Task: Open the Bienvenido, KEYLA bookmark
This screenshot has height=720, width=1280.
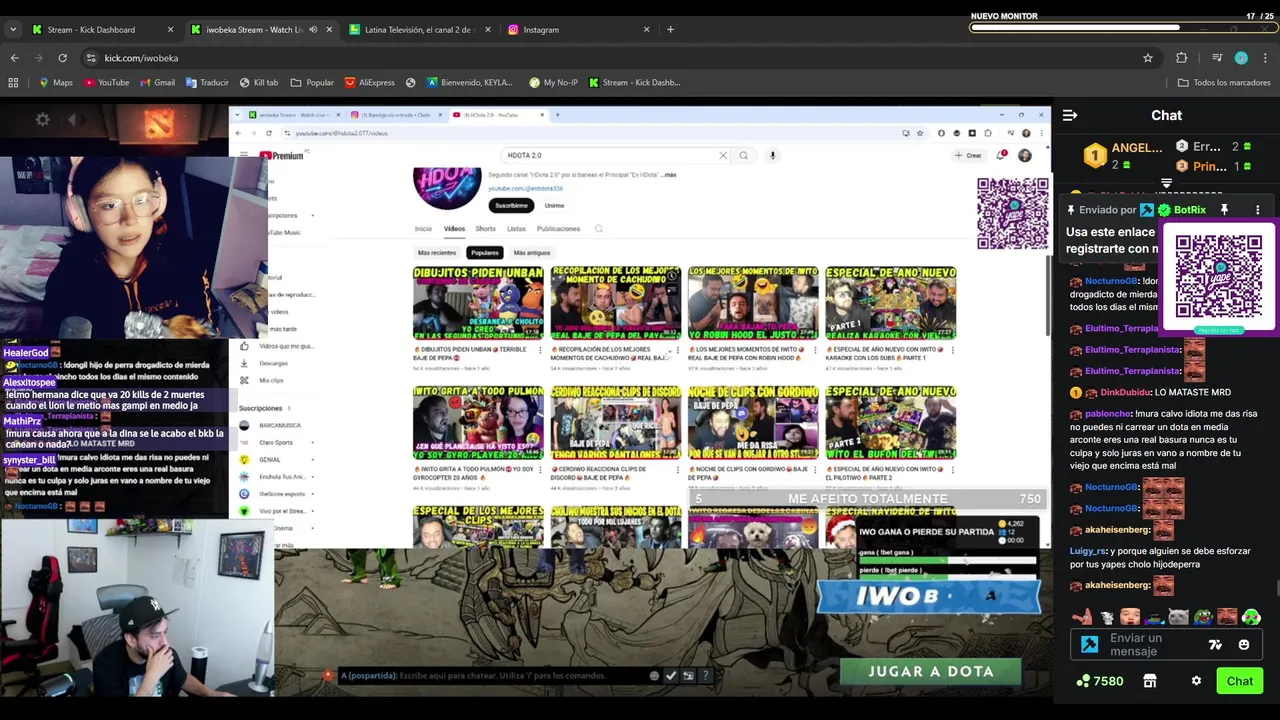Action: pos(469,82)
